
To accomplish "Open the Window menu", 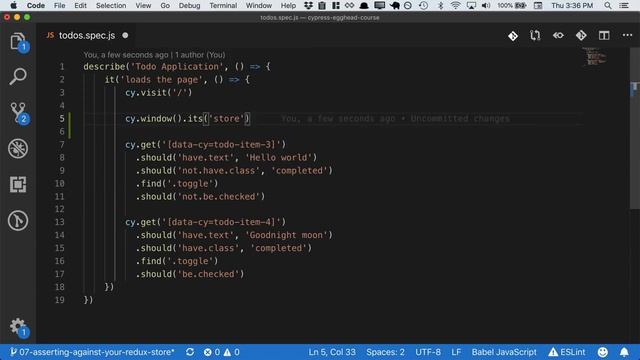I will click(259, 6).
